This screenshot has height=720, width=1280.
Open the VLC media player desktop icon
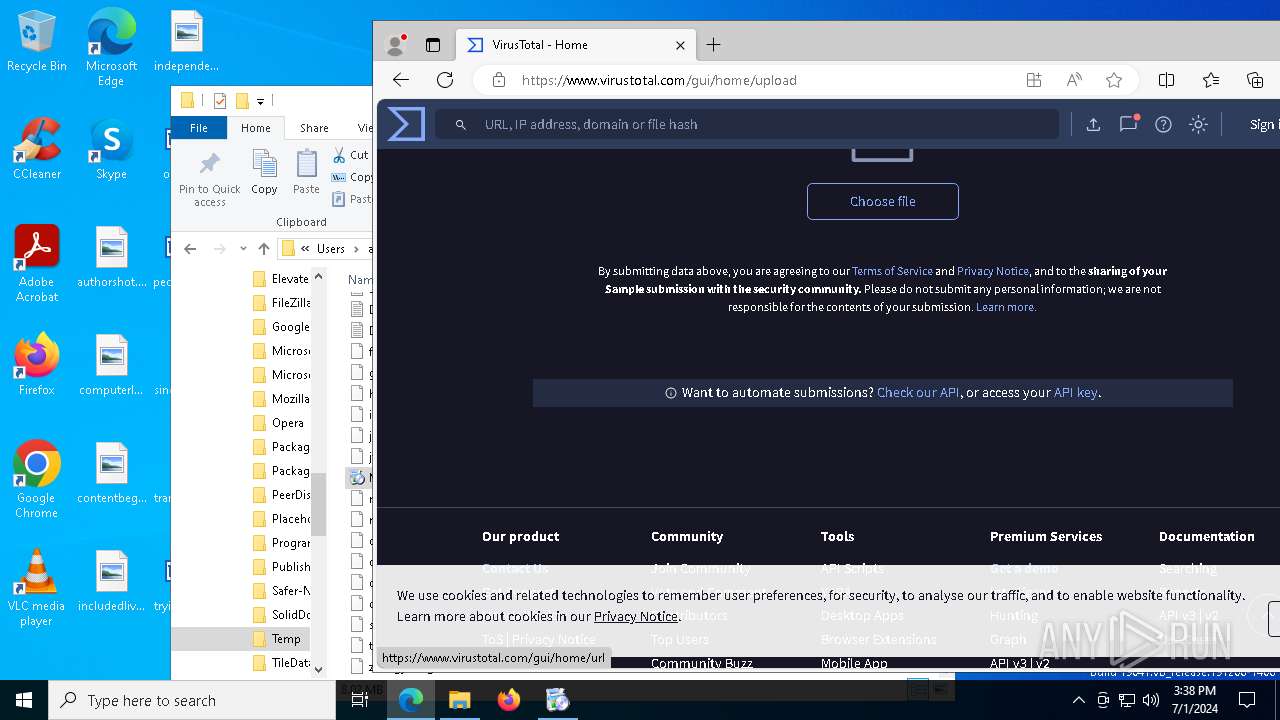pos(37,588)
